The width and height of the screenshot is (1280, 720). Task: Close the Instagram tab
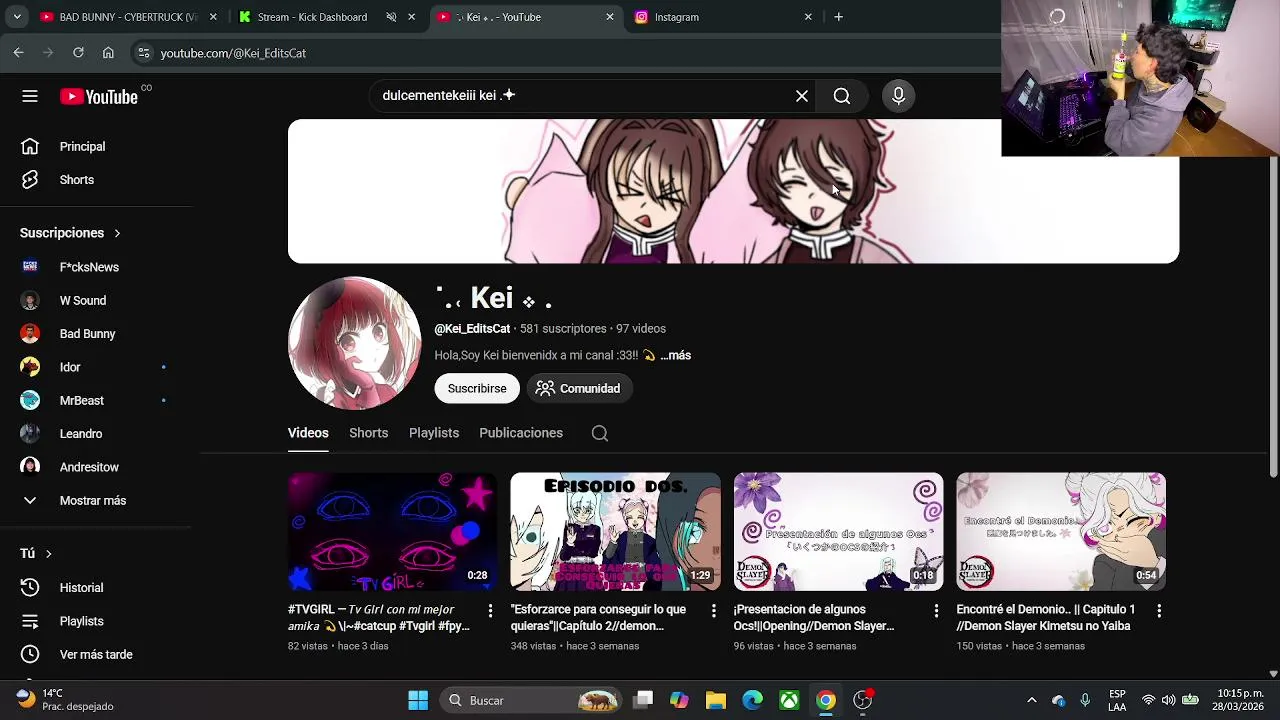(x=808, y=17)
